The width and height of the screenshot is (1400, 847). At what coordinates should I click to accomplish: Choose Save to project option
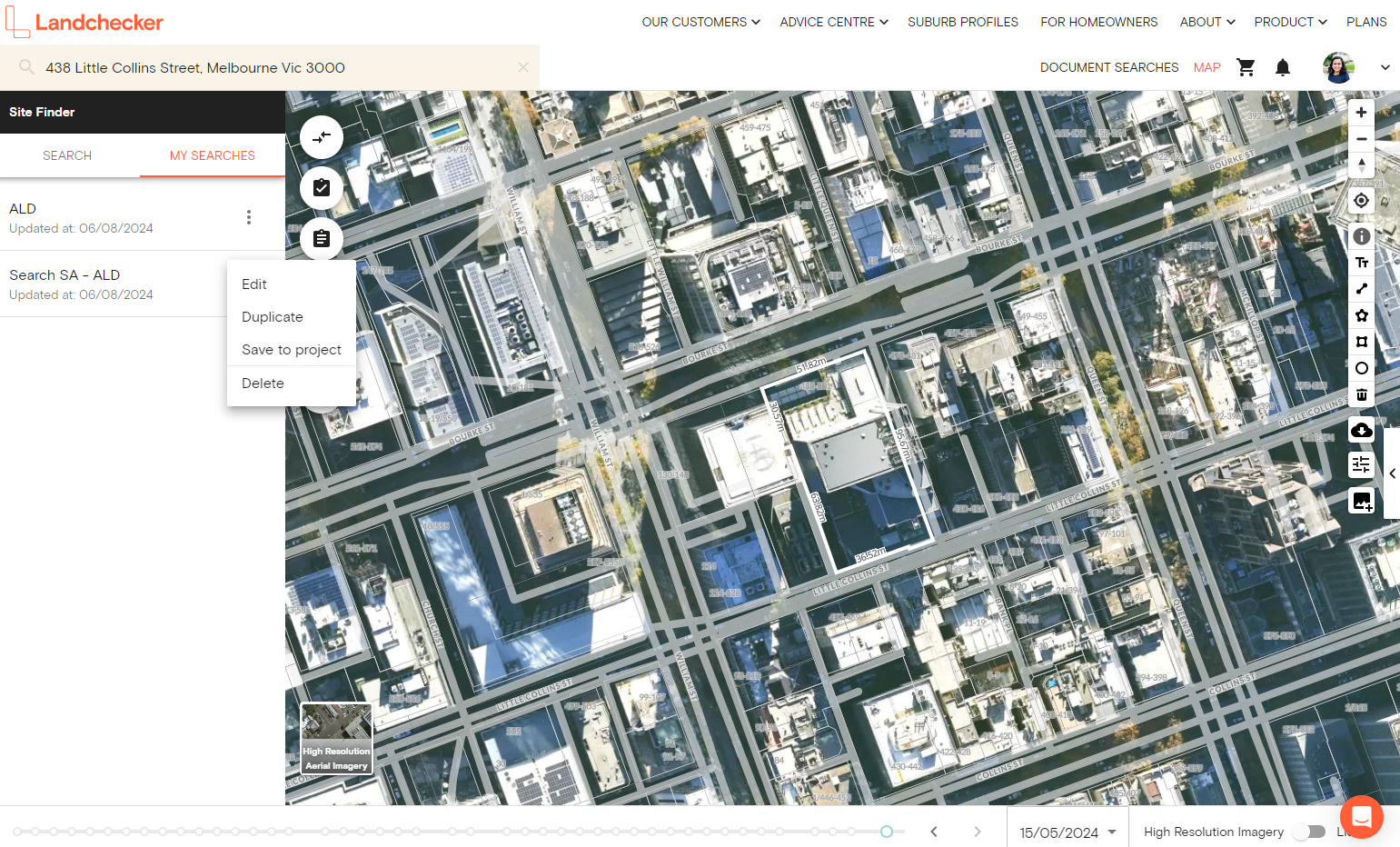(x=292, y=350)
